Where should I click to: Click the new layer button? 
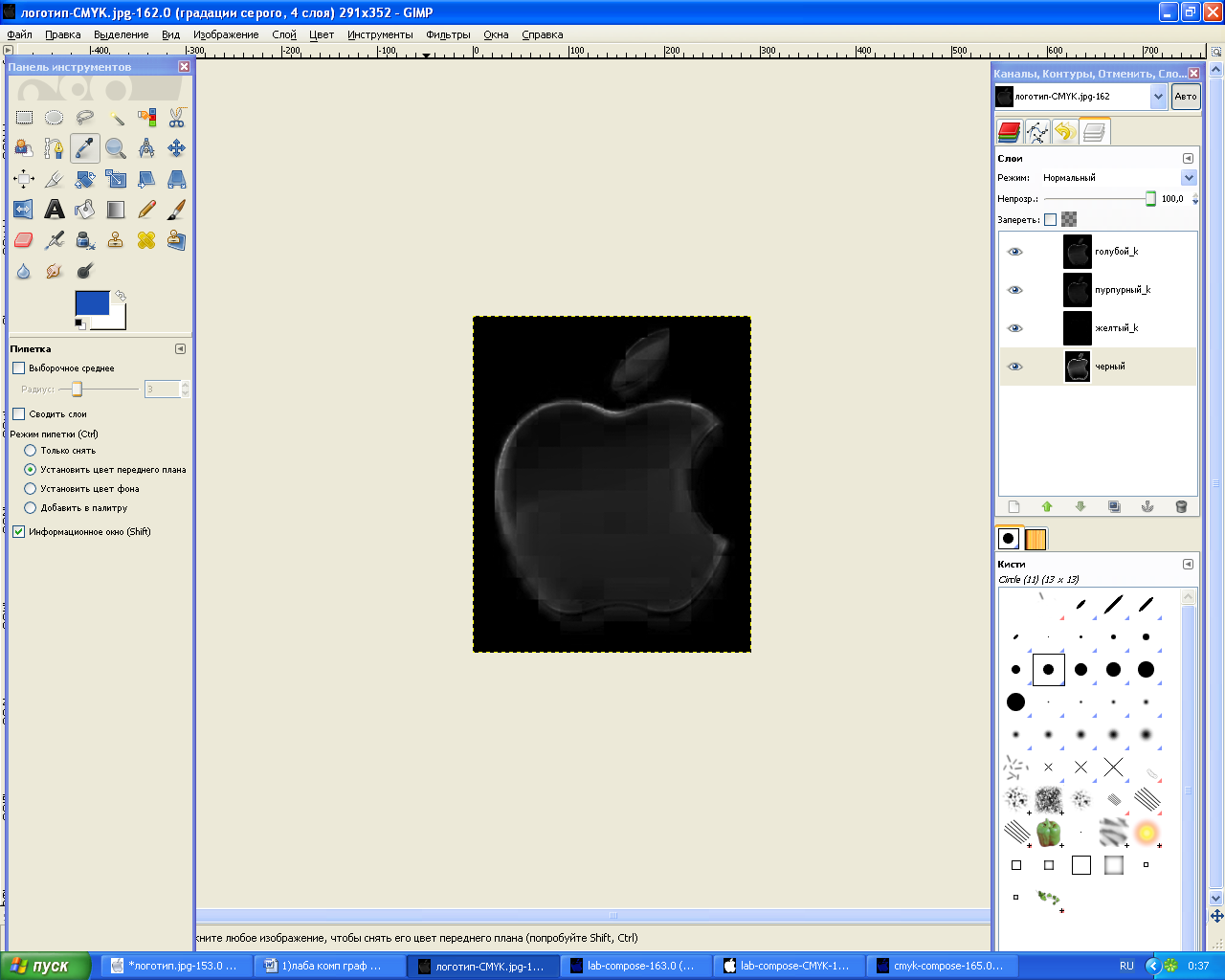point(1014,507)
